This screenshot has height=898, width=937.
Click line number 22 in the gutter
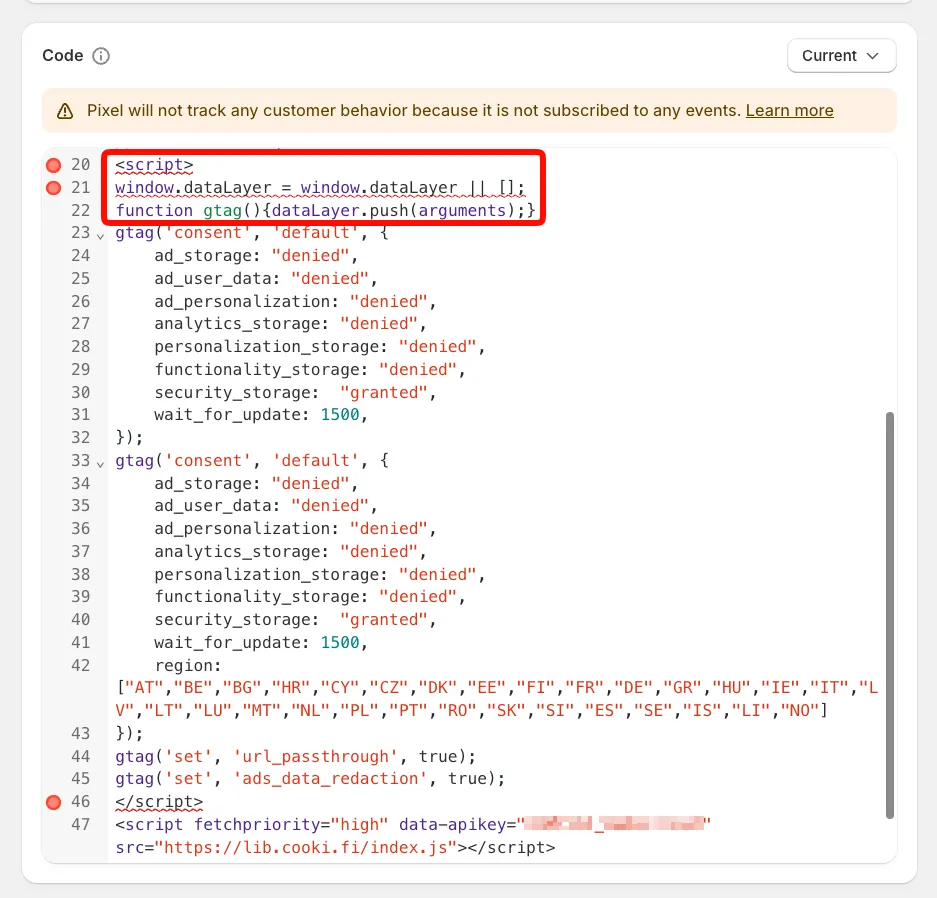pos(81,211)
